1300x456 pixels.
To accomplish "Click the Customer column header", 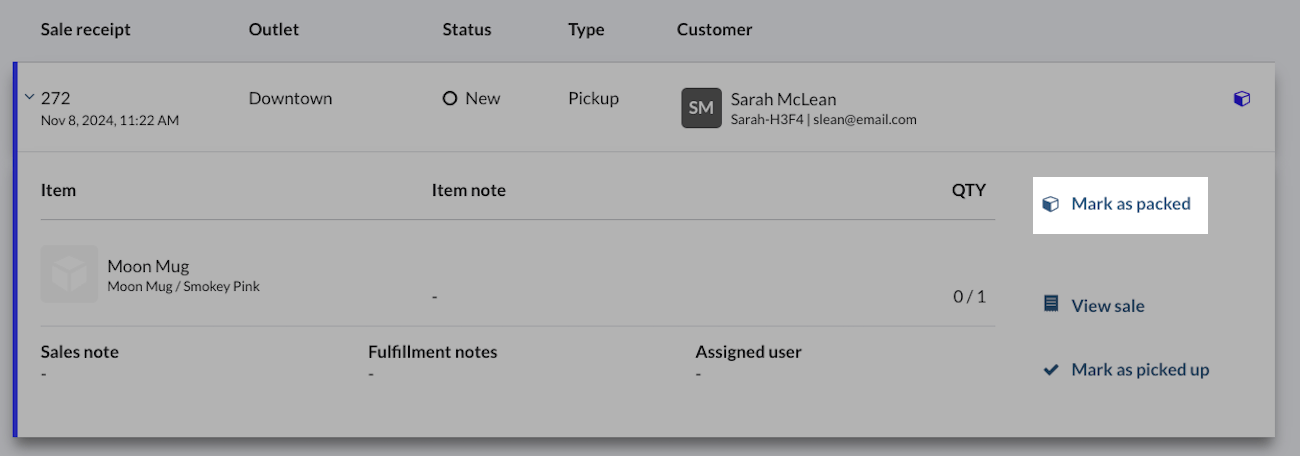I will click(x=714, y=30).
